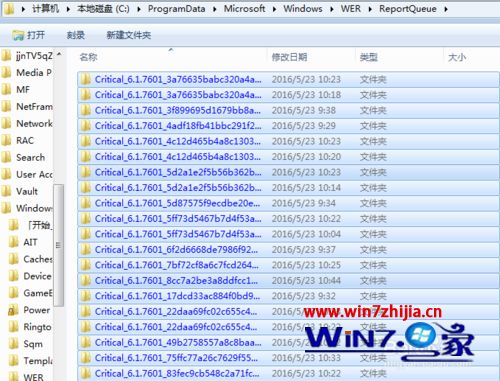The width and height of the screenshot is (500, 381).
Task: Click folder icon of Critical_6.1.7601_17dcd33ac884f0bd9 row
Action: coord(86,296)
